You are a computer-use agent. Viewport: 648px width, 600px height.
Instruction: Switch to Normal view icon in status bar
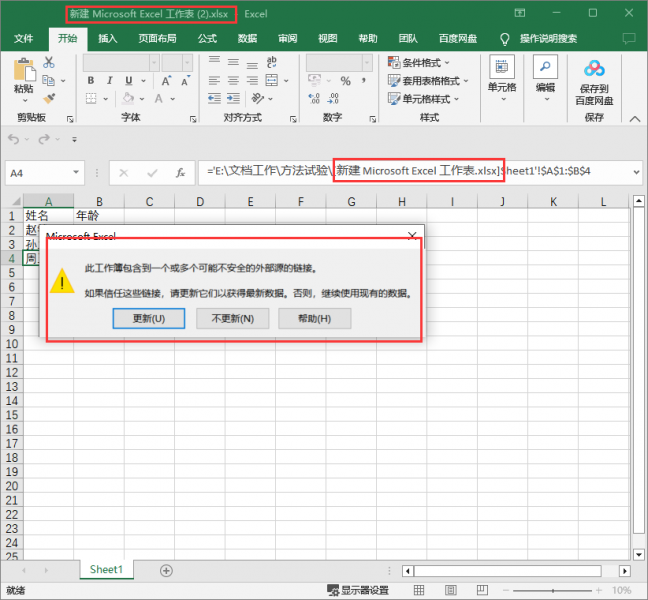(x=419, y=590)
